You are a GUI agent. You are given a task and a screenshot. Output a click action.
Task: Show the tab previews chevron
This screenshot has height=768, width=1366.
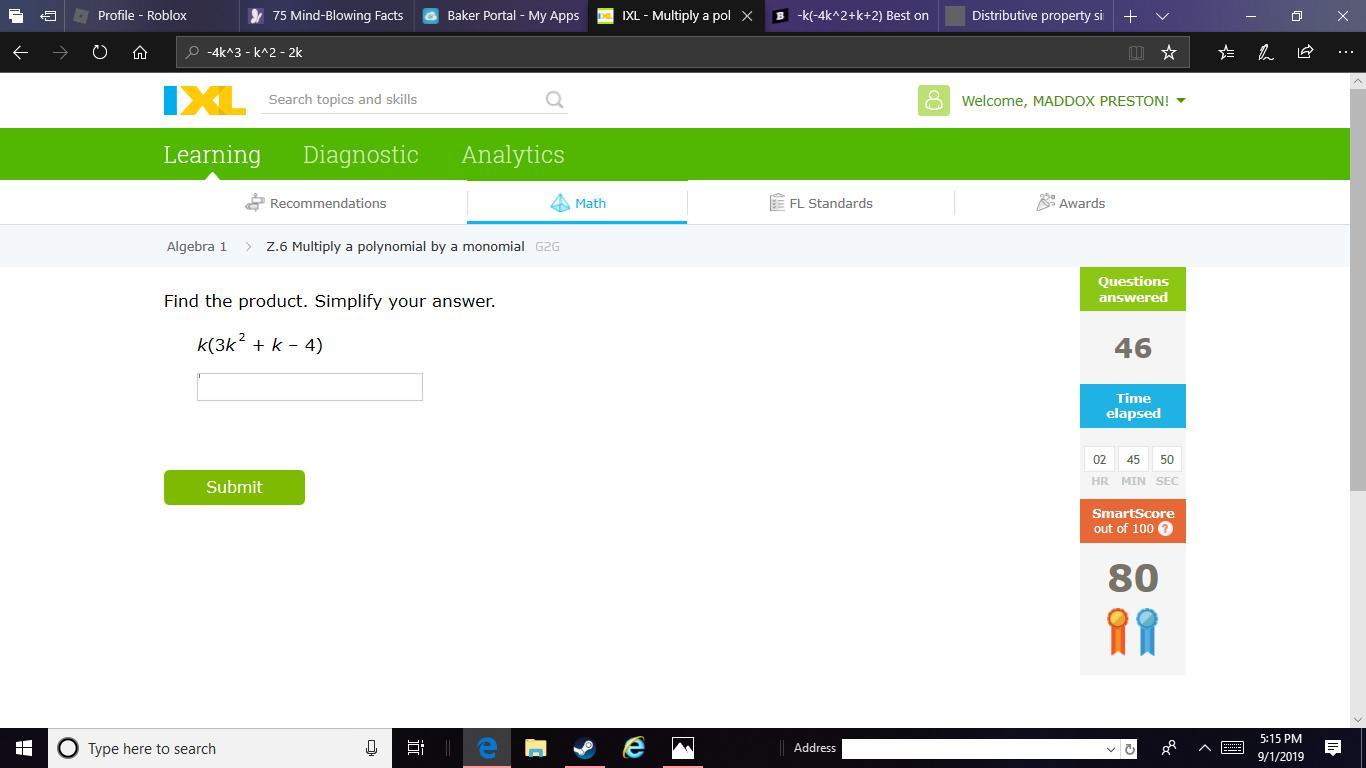tap(1162, 16)
